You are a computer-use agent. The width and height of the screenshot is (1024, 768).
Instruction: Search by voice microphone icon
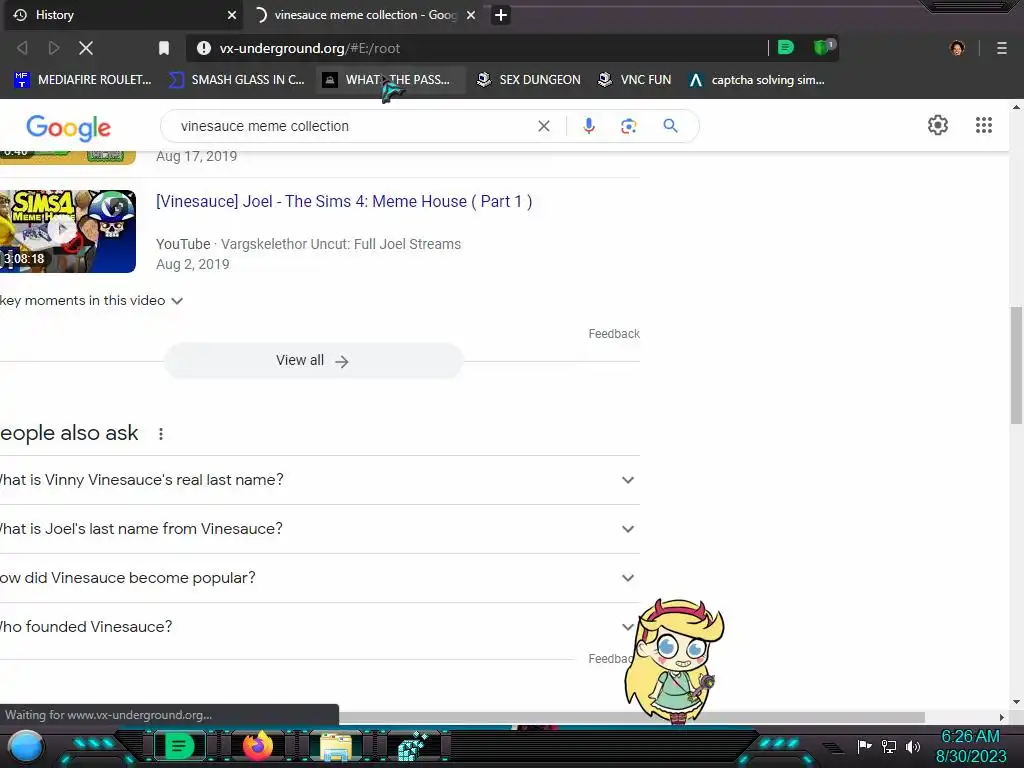point(588,126)
